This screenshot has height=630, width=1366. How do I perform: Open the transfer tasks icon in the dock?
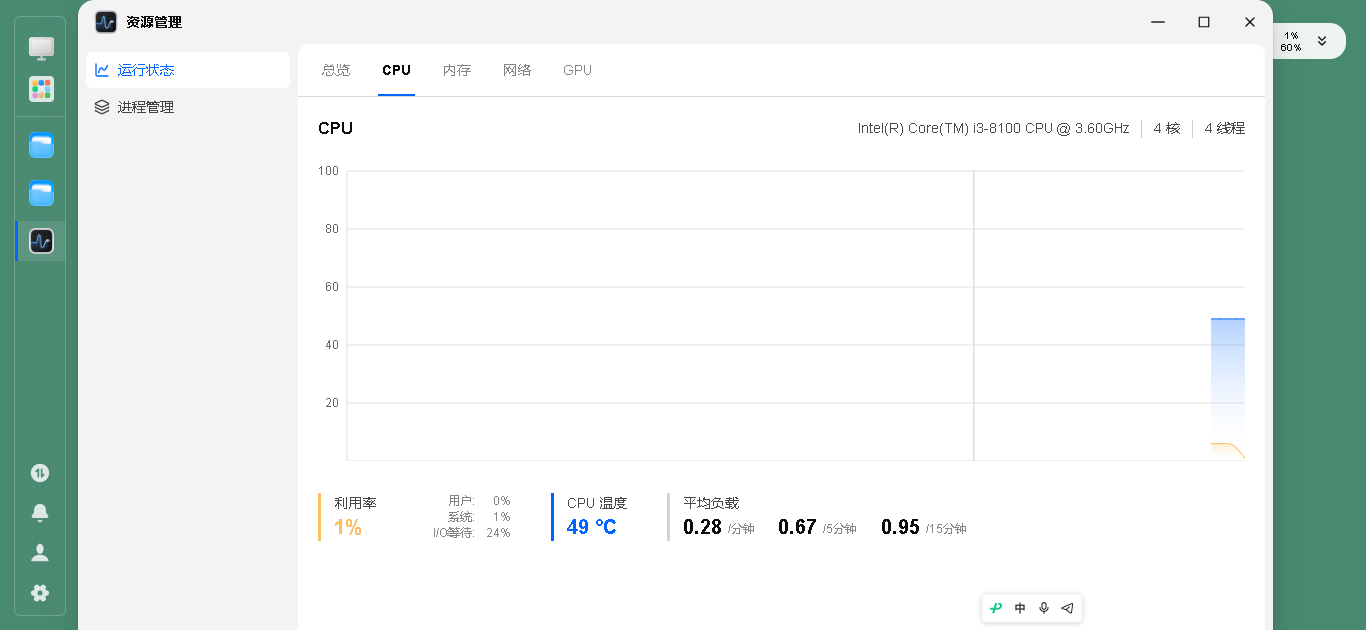click(x=40, y=473)
